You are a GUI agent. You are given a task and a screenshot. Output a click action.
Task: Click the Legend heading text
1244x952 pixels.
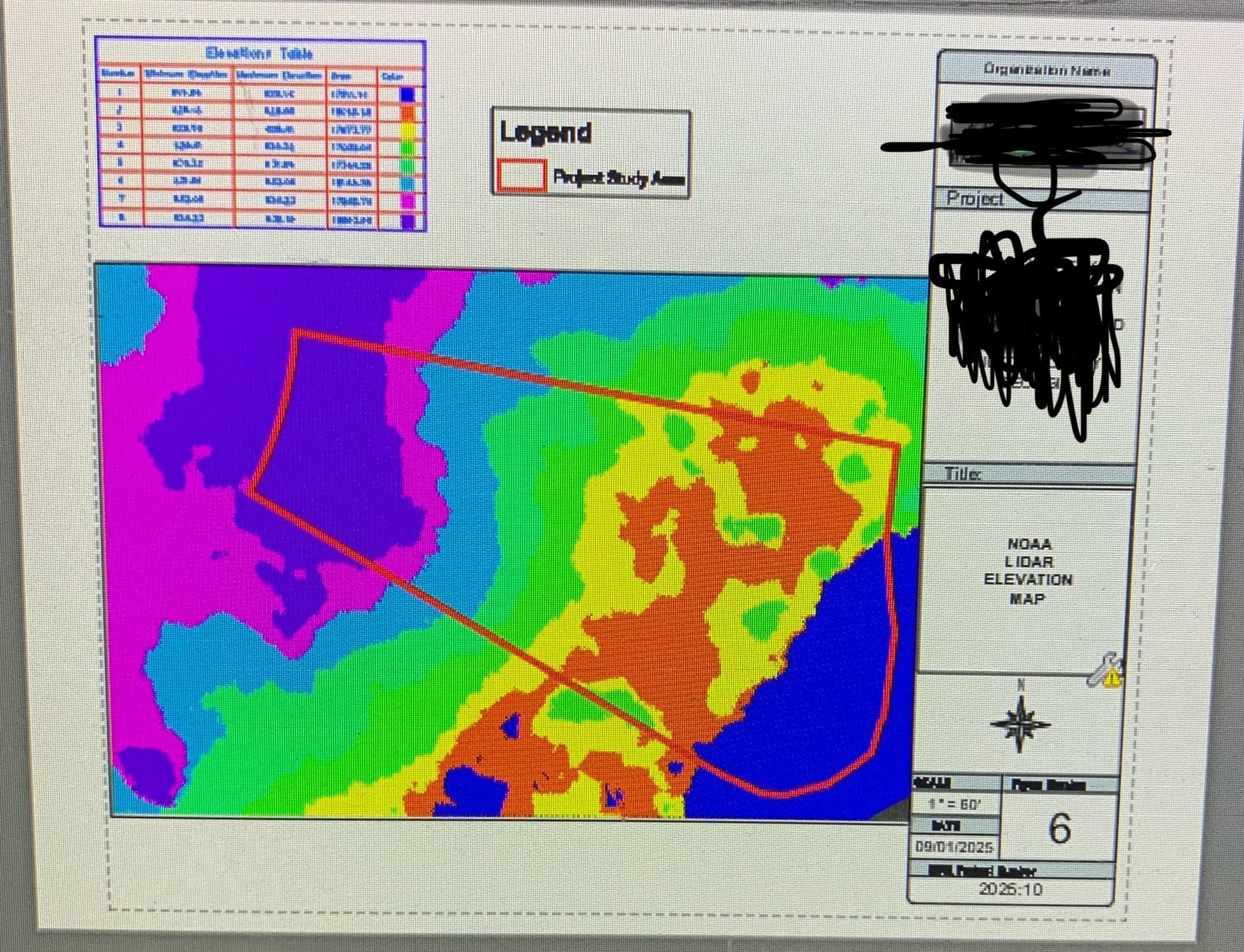(546, 133)
